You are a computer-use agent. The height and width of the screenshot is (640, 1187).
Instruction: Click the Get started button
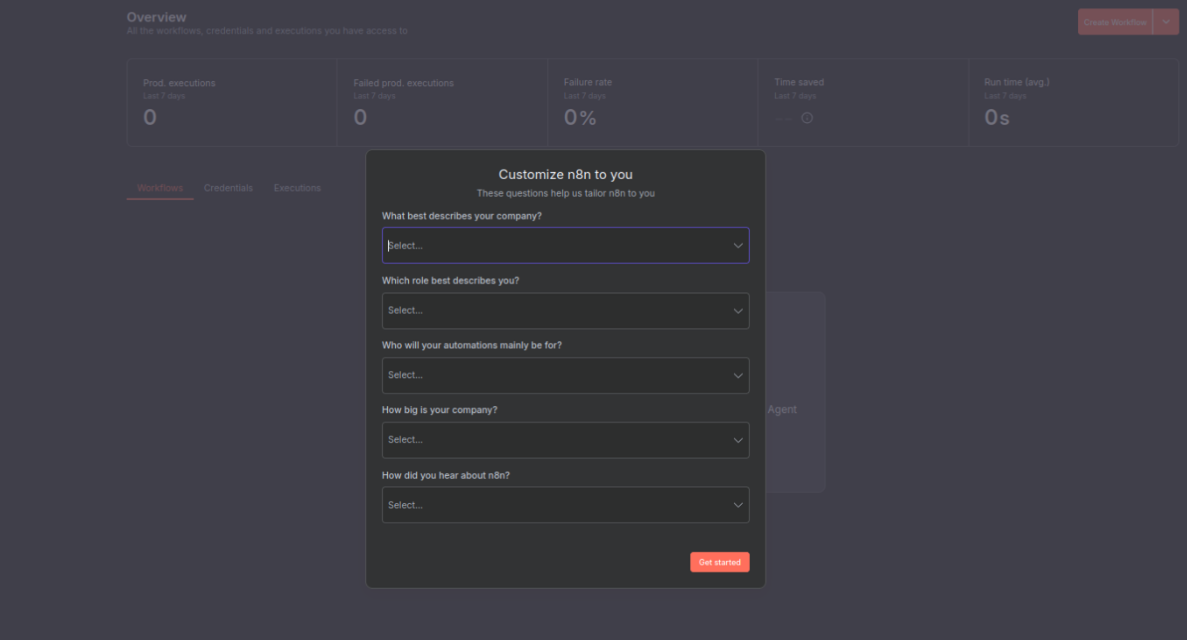pos(720,562)
